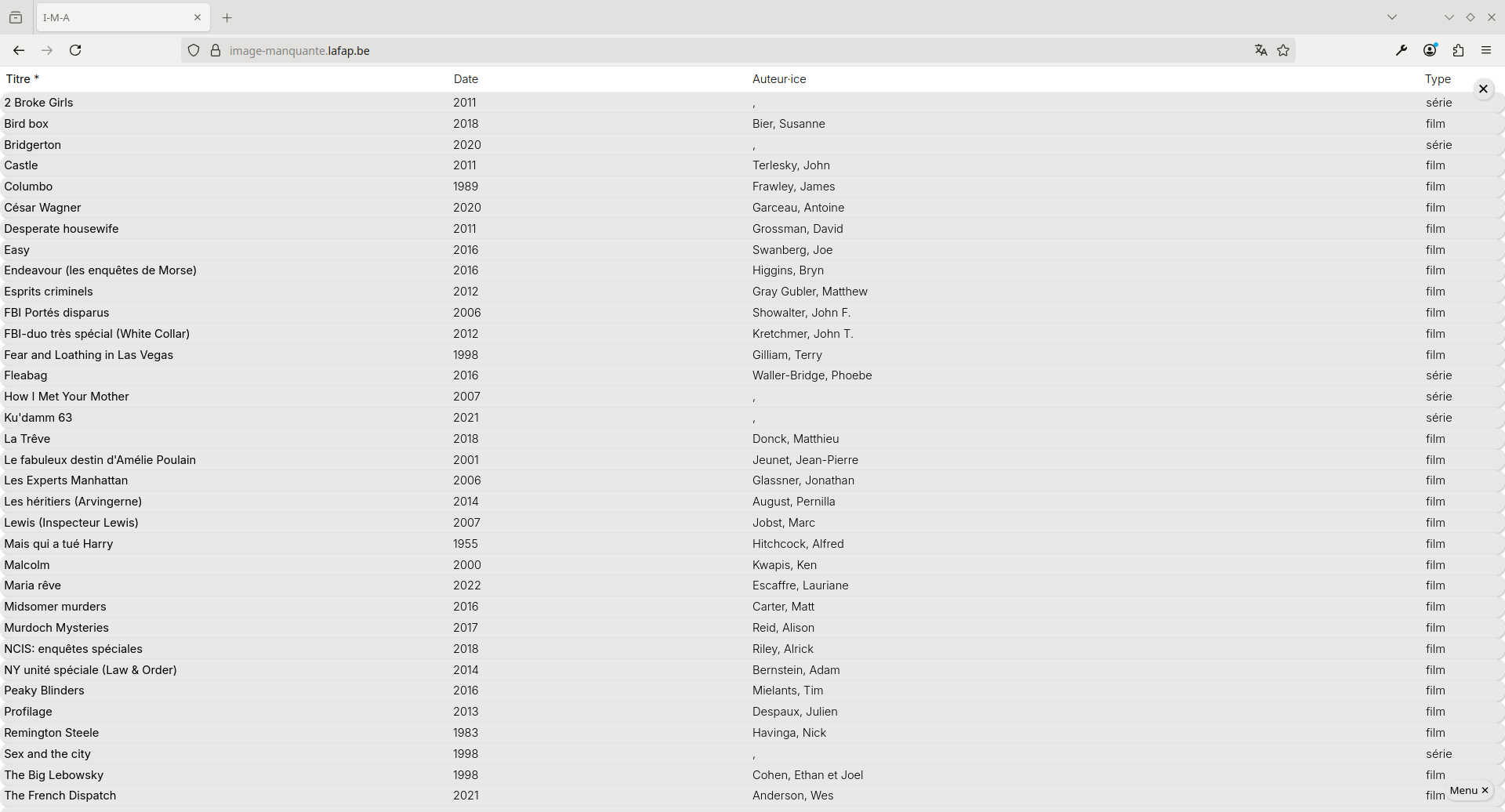The width and height of the screenshot is (1505, 812).
Task: Sort by the Type column header
Action: point(1438,79)
